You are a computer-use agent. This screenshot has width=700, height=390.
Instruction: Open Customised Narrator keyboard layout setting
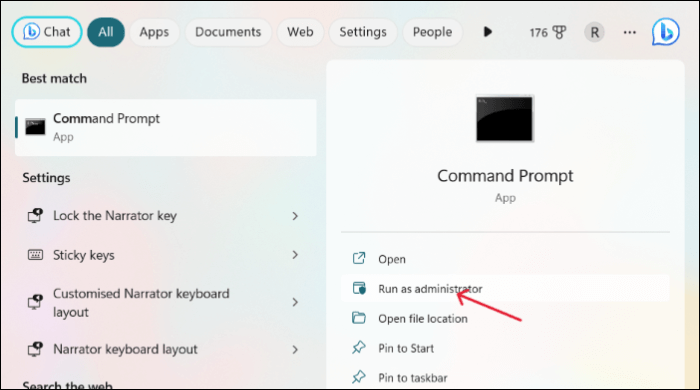tap(166, 303)
